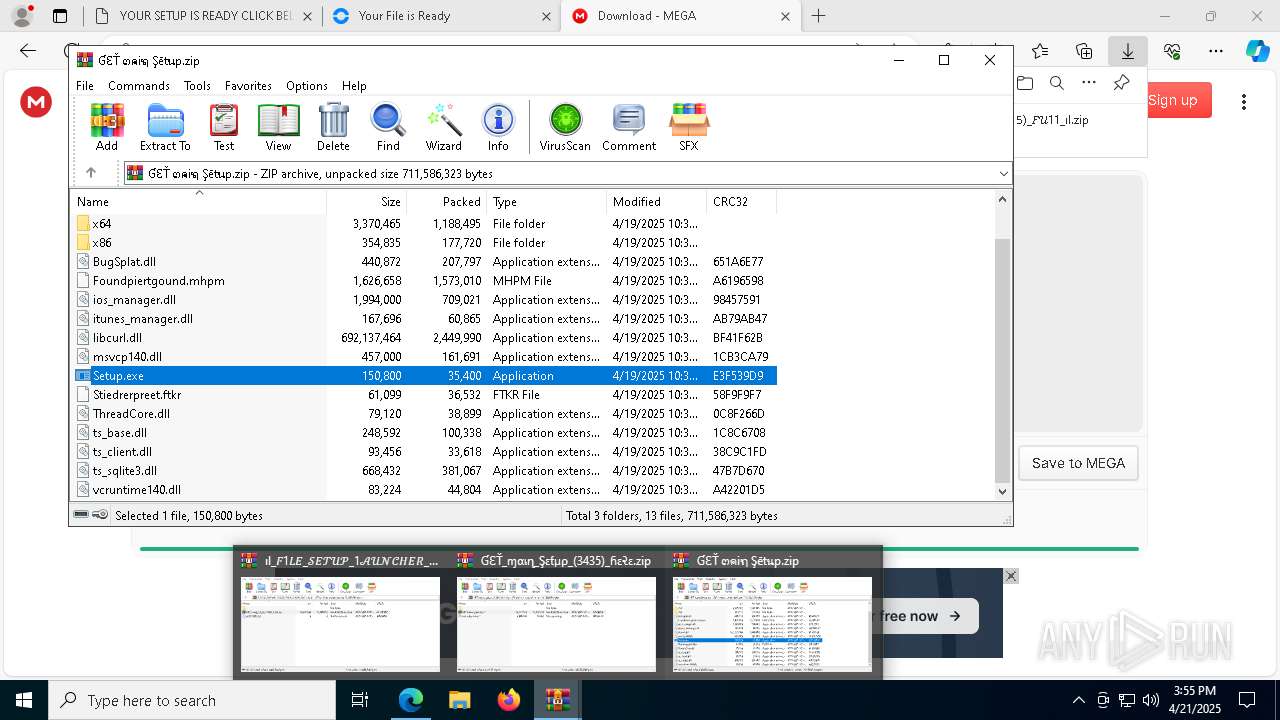Image resolution: width=1280 pixels, height=720 pixels.
Task: Sort list by CRC32 column
Action: coord(741,202)
